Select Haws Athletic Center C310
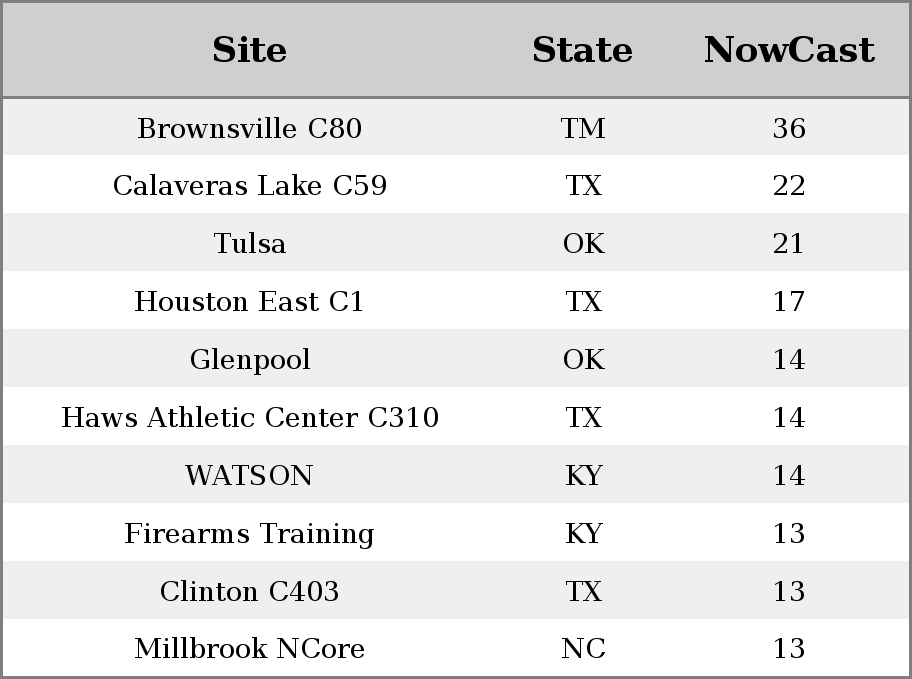This screenshot has width=912, height=679. [250, 417]
